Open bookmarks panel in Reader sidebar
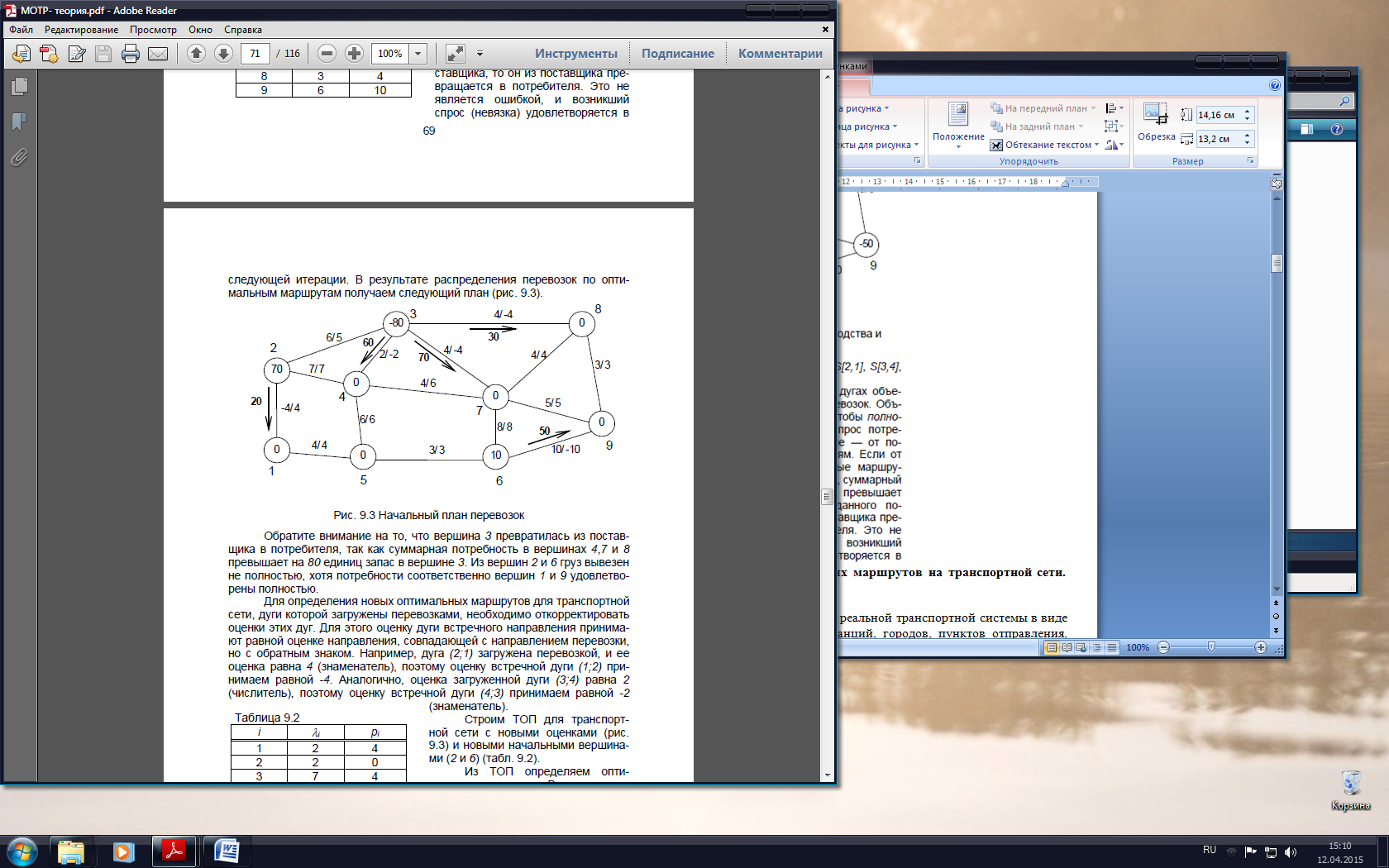The image size is (1389, 868). pyautogui.click(x=19, y=122)
